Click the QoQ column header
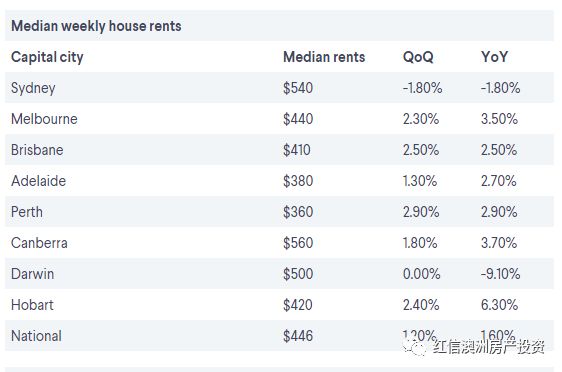The width and height of the screenshot is (562, 372). 418,57
